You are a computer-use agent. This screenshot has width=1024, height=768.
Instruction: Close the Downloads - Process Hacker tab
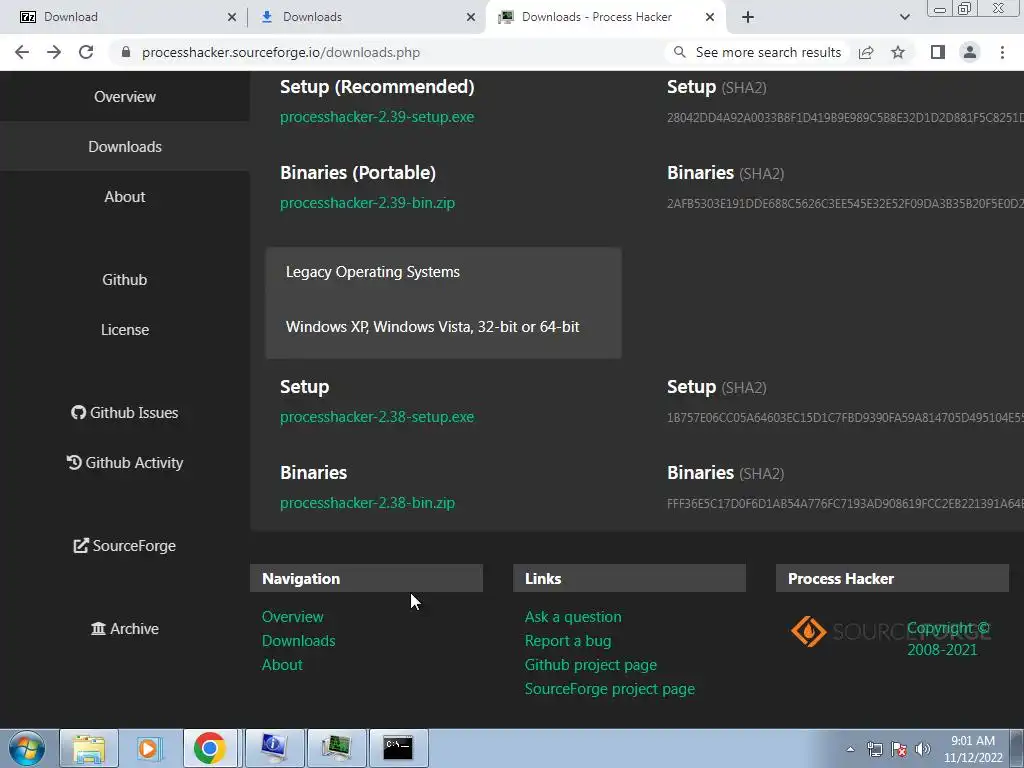coord(710,17)
